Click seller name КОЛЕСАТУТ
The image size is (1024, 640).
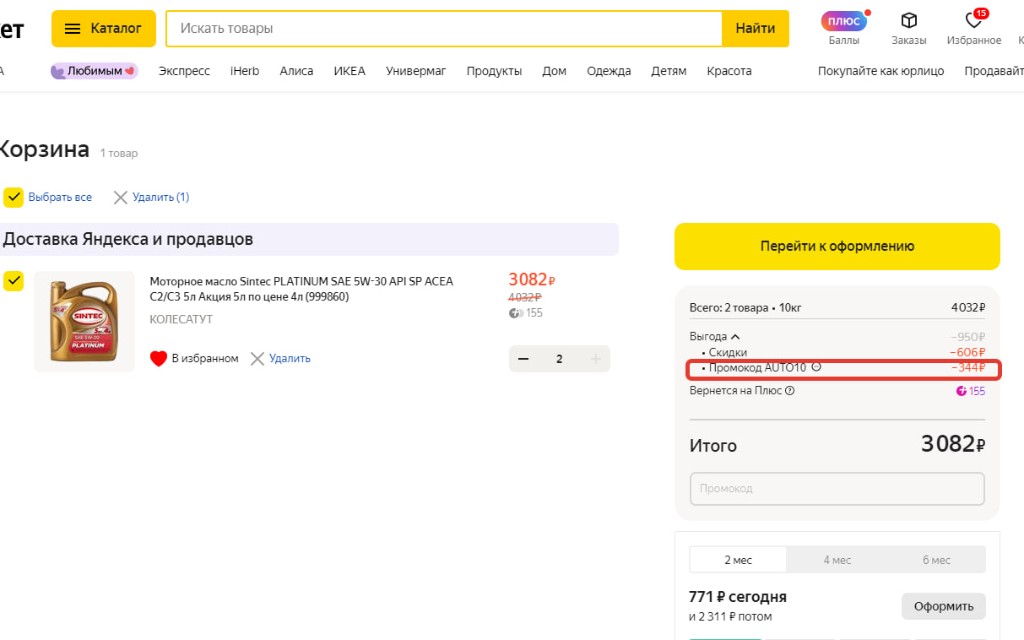pyautogui.click(x=181, y=319)
